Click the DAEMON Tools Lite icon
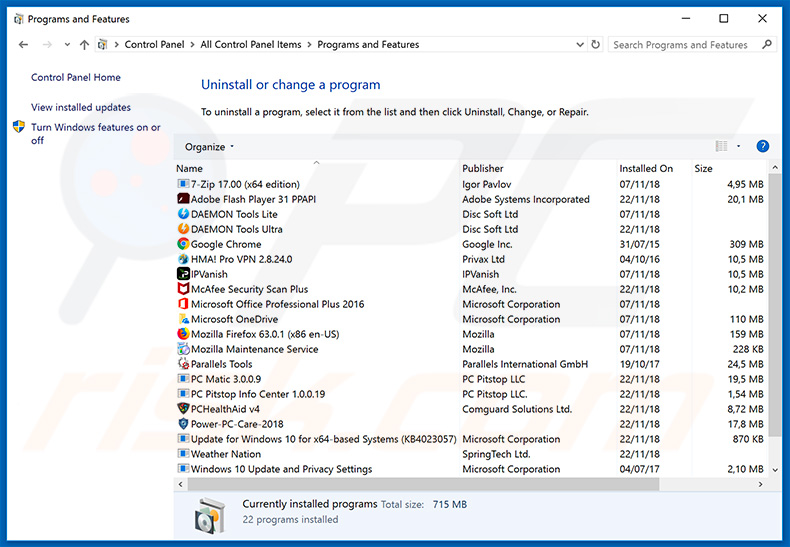The width and height of the screenshot is (790, 547). coord(183,214)
